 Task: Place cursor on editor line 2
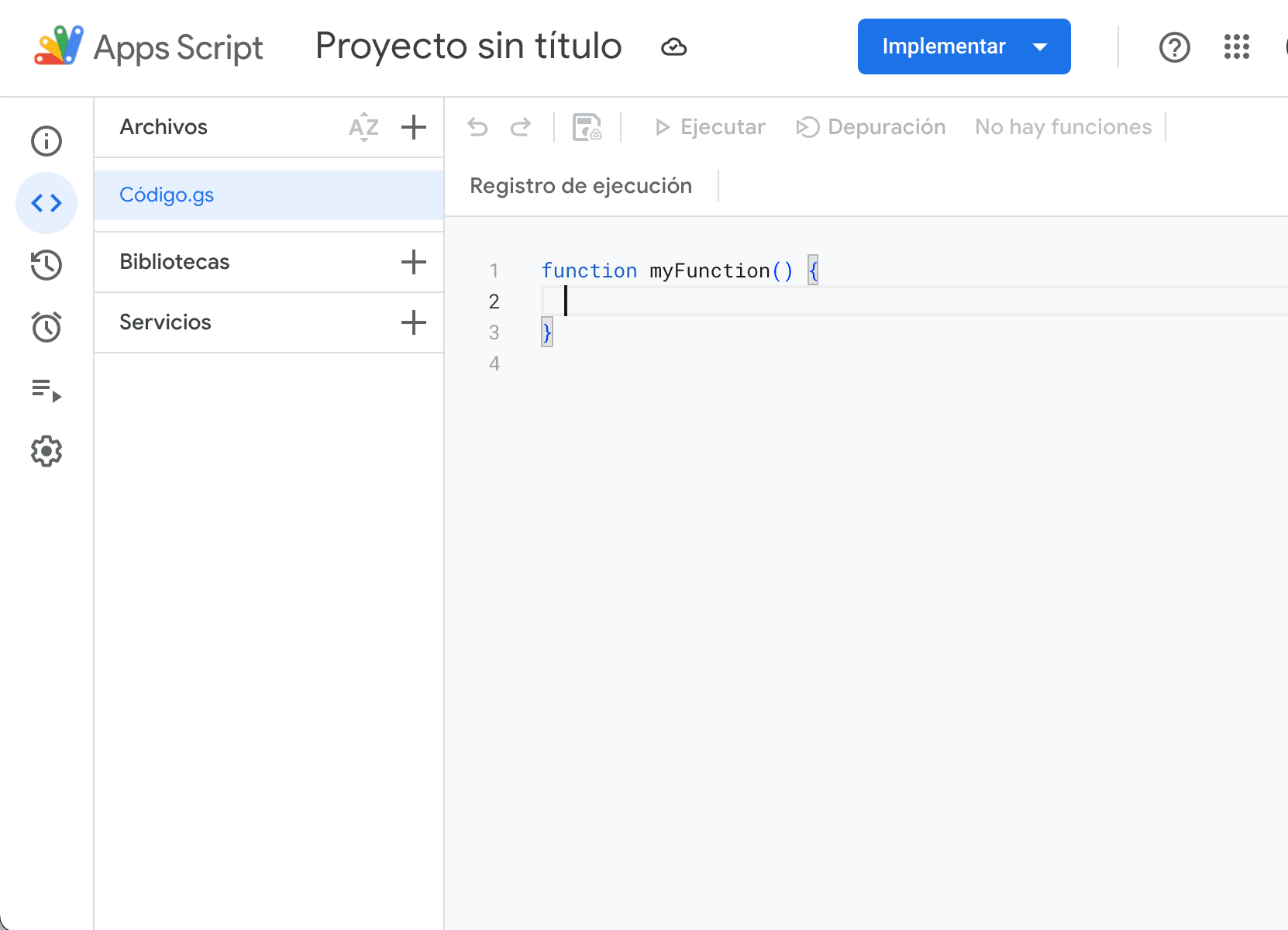click(x=914, y=301)
